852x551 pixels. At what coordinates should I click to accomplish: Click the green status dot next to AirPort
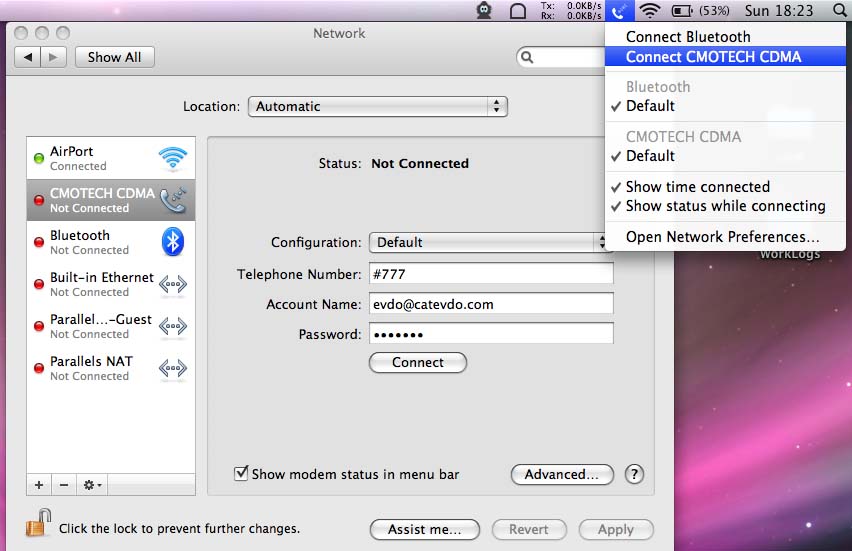(x=39, y=158)
